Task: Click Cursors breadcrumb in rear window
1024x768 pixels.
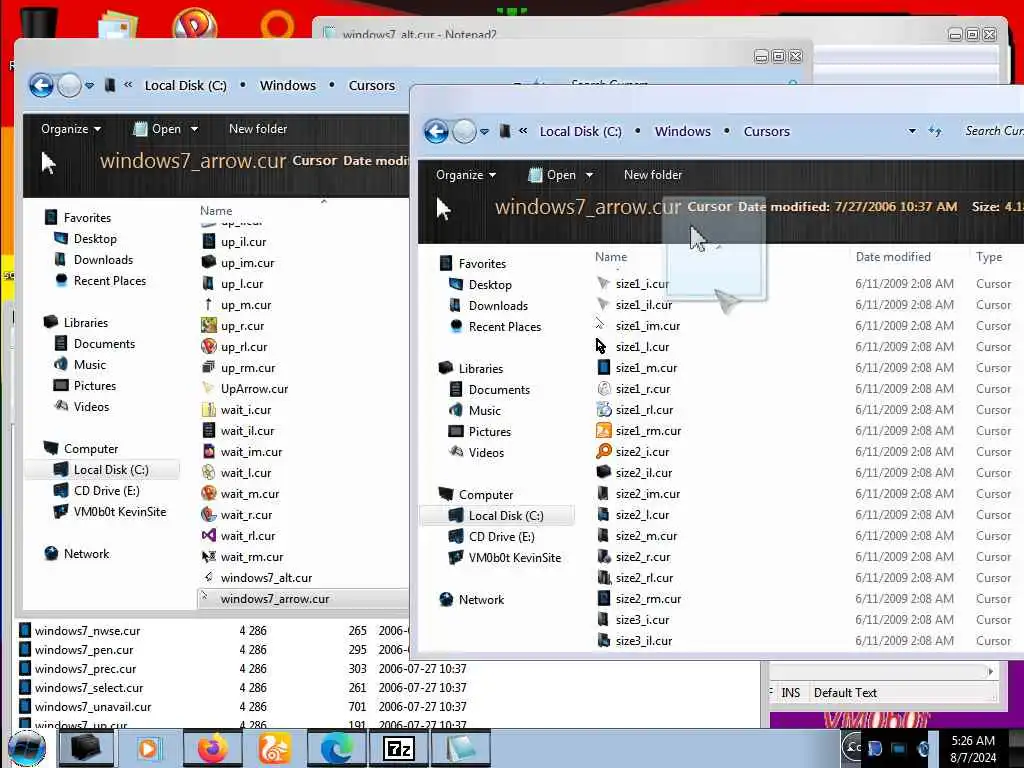Action: click(372, 86)
